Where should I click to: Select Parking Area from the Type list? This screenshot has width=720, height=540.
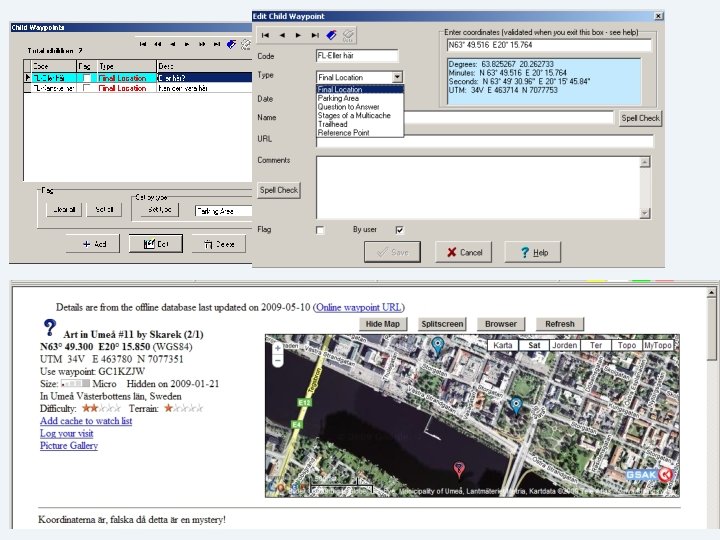click(x=360, y=98)
